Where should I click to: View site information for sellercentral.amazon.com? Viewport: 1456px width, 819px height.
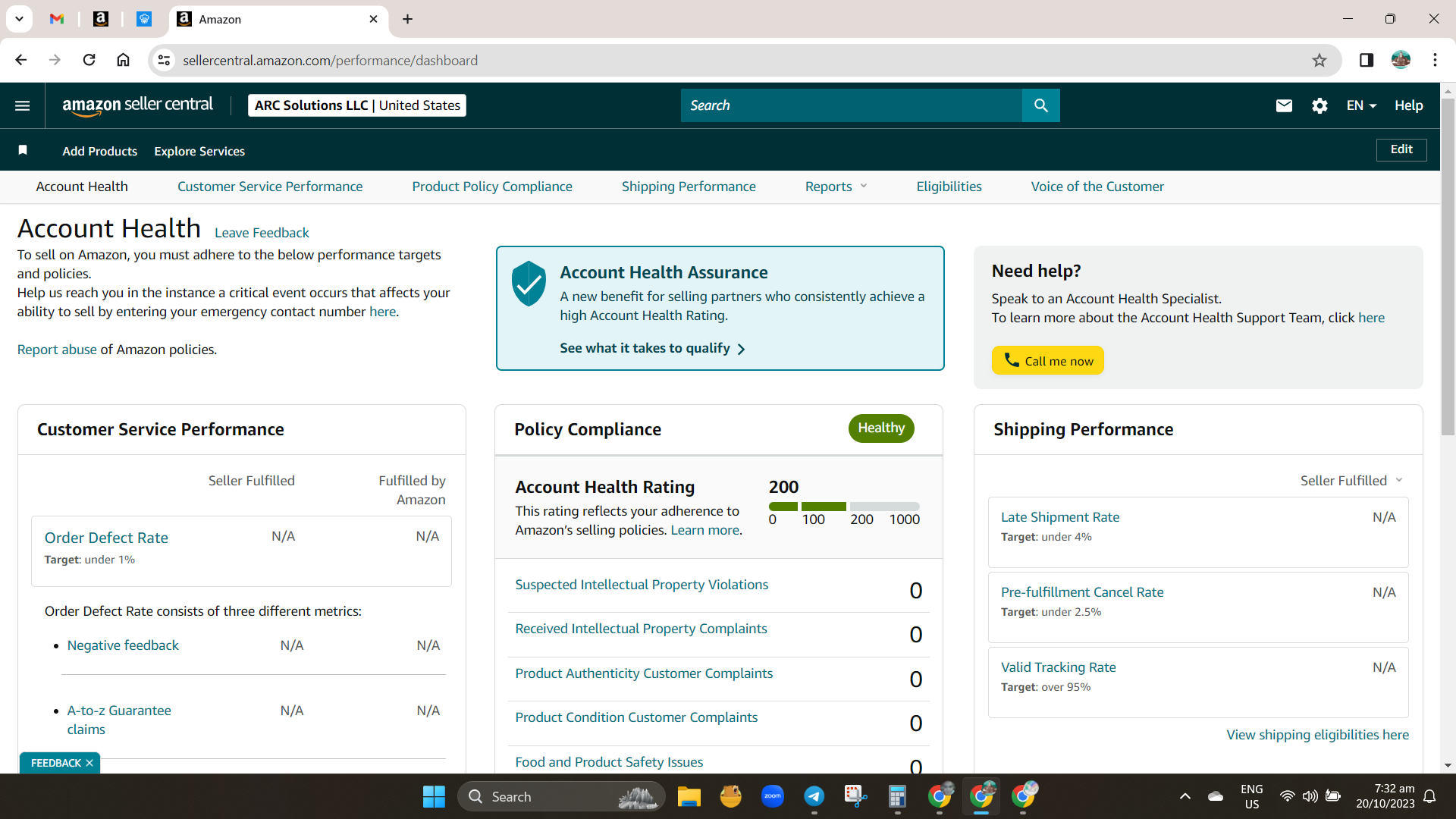(x=164, y=60)
